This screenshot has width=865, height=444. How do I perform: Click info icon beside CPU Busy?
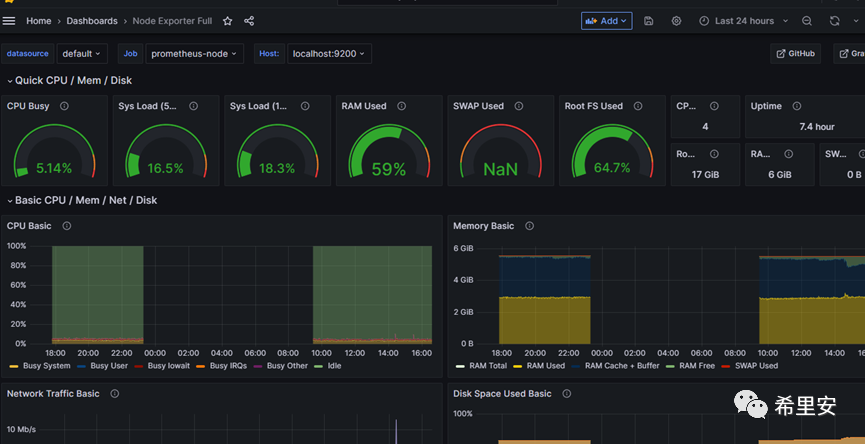65,106
